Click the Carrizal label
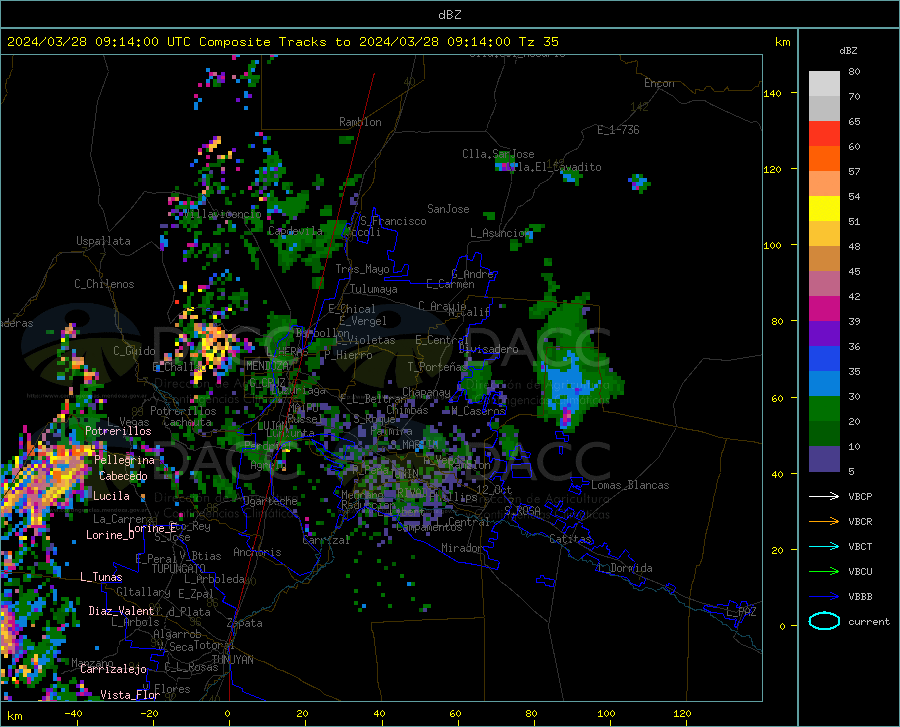900x727 pixels. [326, 540]
